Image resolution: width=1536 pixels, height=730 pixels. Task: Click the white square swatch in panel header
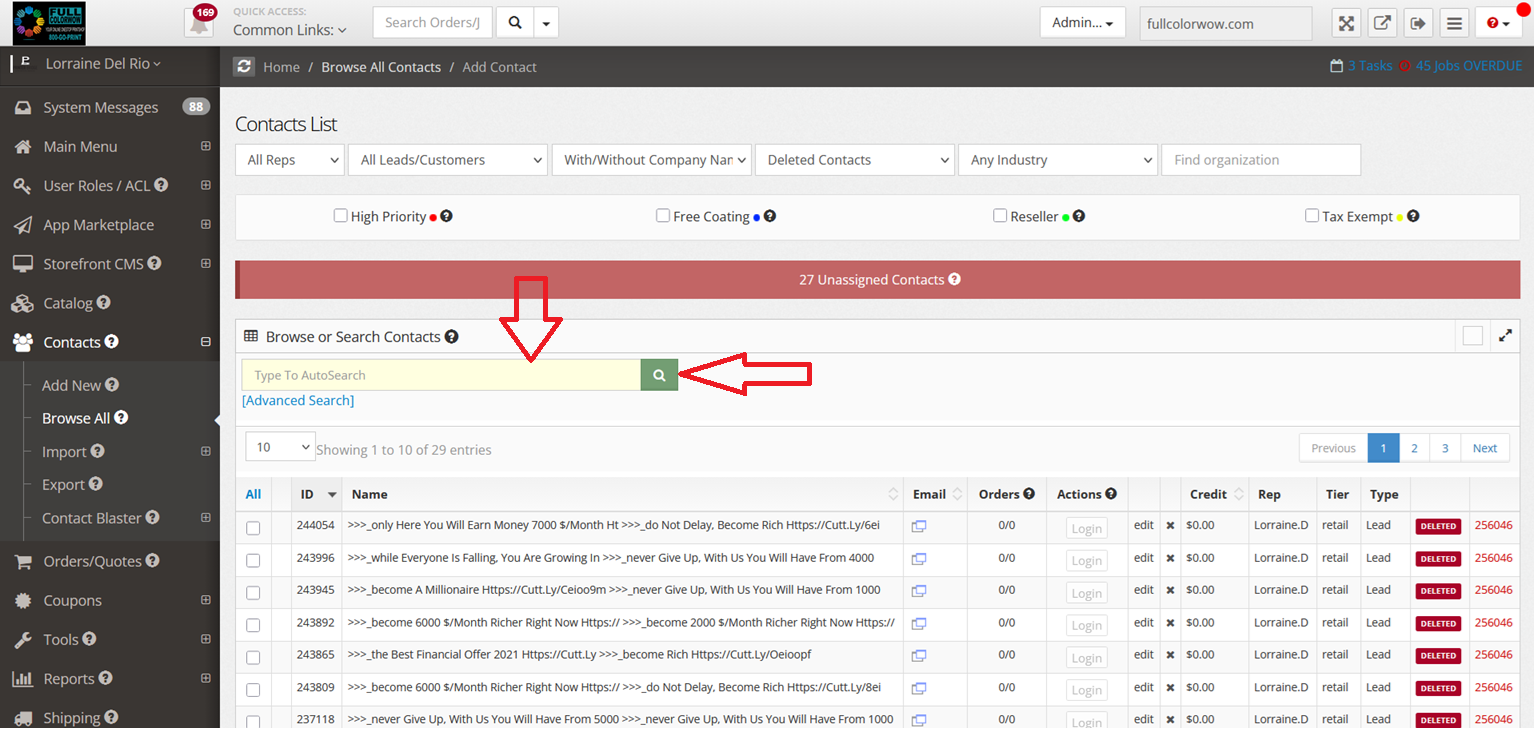click(1472, 336)
